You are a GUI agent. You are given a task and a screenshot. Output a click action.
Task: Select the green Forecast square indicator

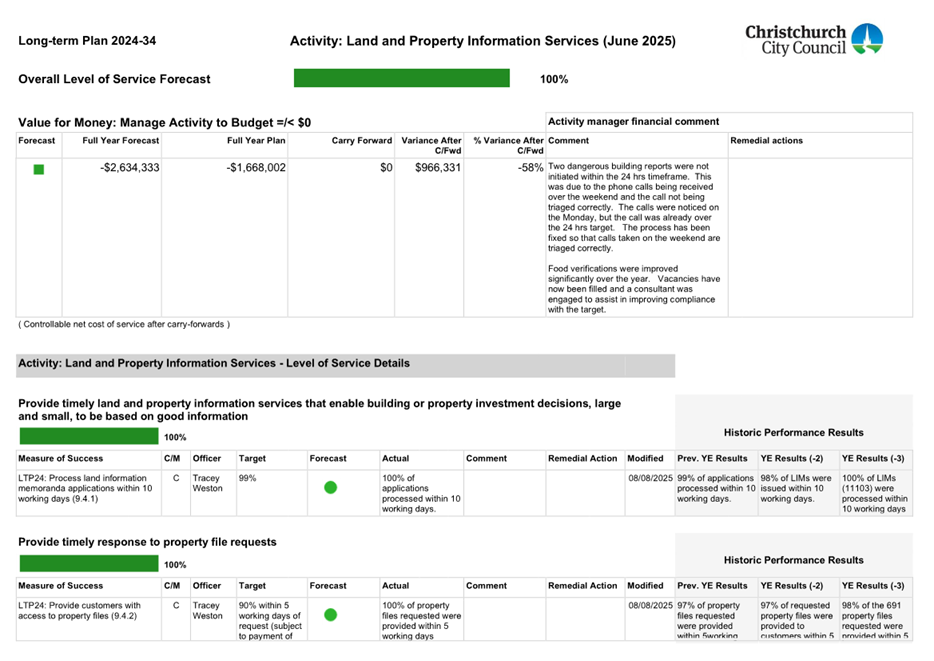point(37,170)
